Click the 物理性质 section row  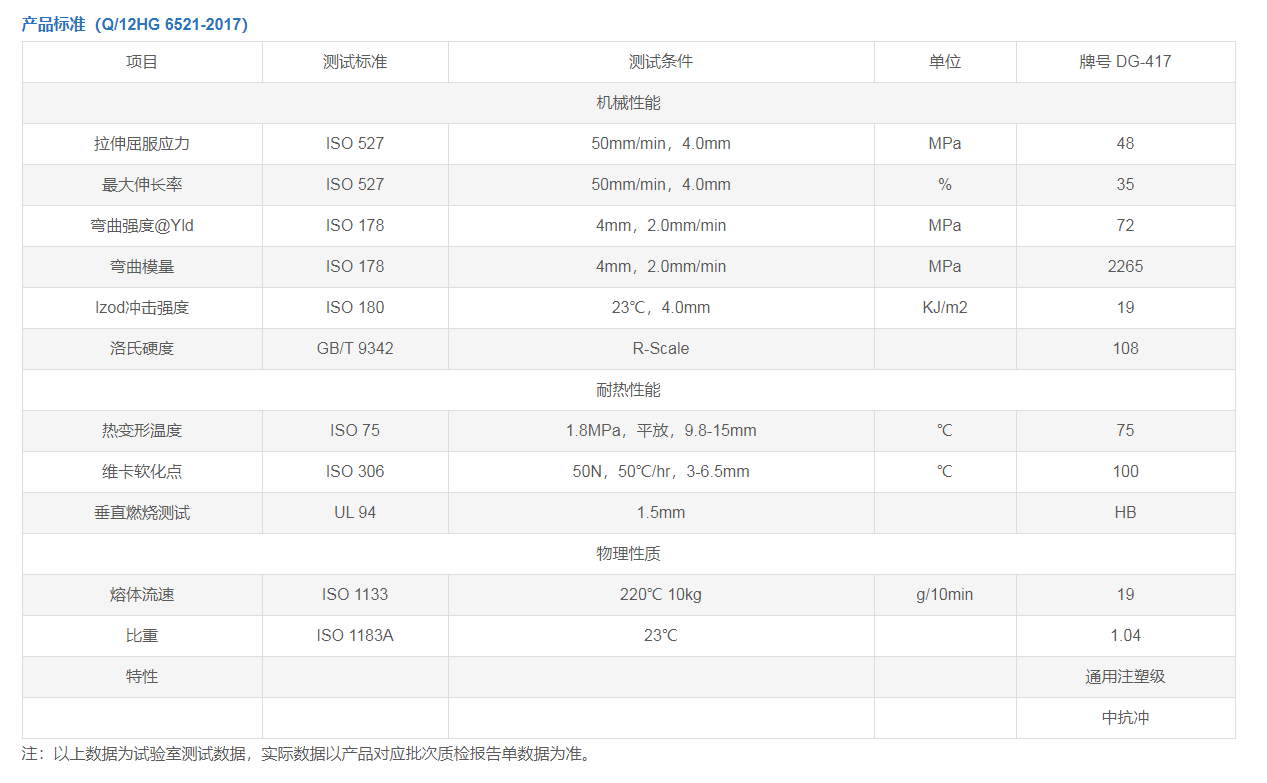(x=629, y=554)
